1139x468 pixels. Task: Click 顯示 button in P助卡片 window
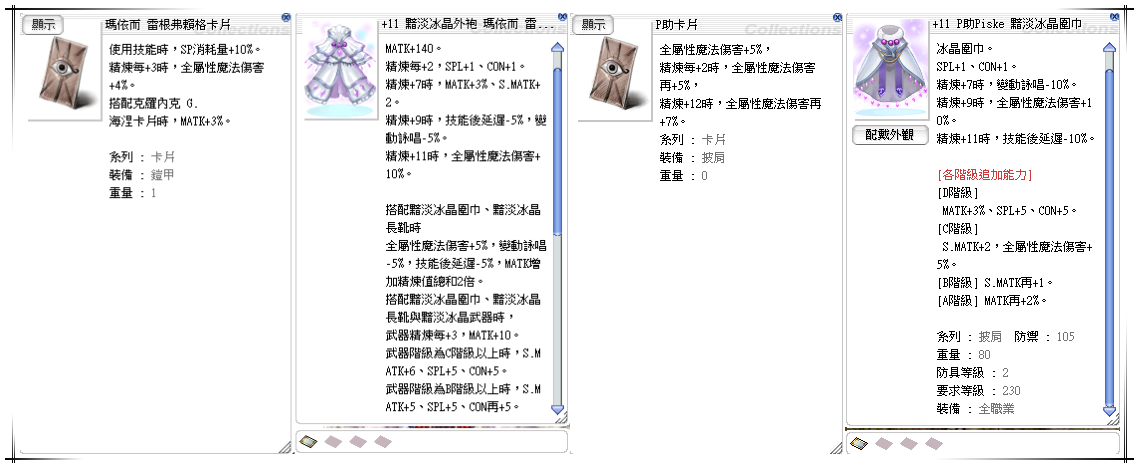pos(594,25)
